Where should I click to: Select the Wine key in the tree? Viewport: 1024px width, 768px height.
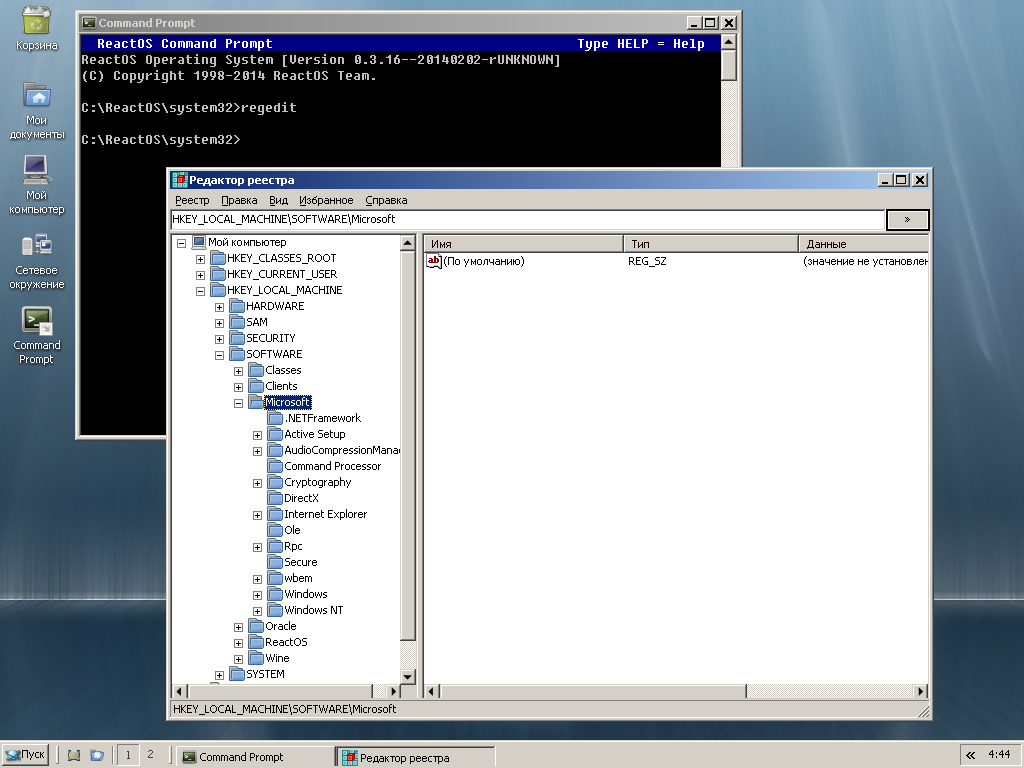[277, 658]
